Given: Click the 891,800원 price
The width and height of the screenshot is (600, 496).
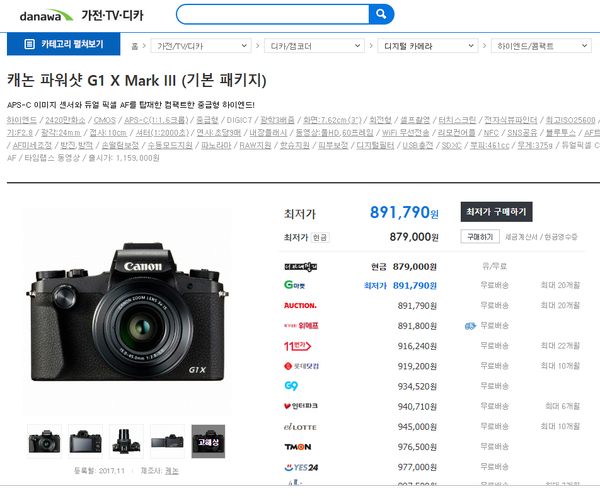Looking at the screenshot, I should point(417,326).
